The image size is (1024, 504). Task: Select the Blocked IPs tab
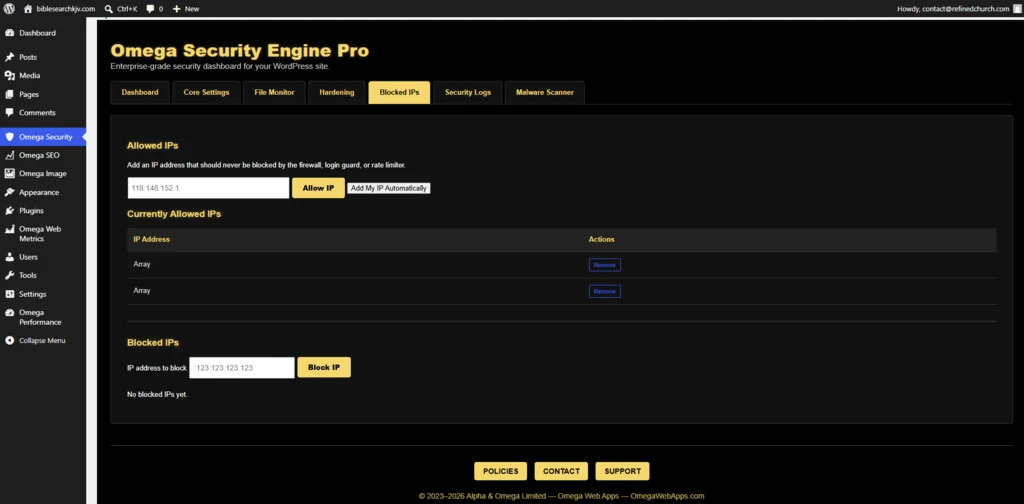(x=399, y=93)
